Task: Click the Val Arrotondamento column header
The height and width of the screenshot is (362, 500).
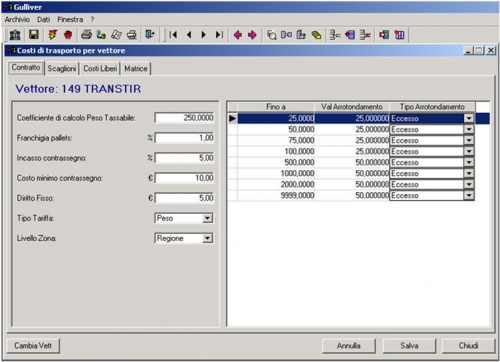Action: tap(352, 107)
